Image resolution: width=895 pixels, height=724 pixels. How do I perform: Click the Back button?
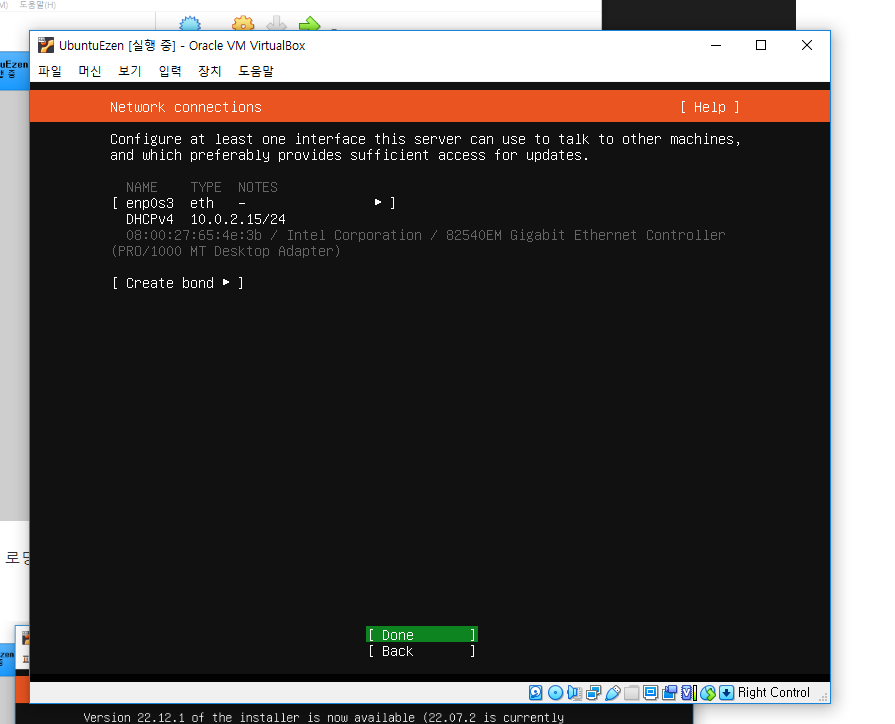click(x=422, y=651)
